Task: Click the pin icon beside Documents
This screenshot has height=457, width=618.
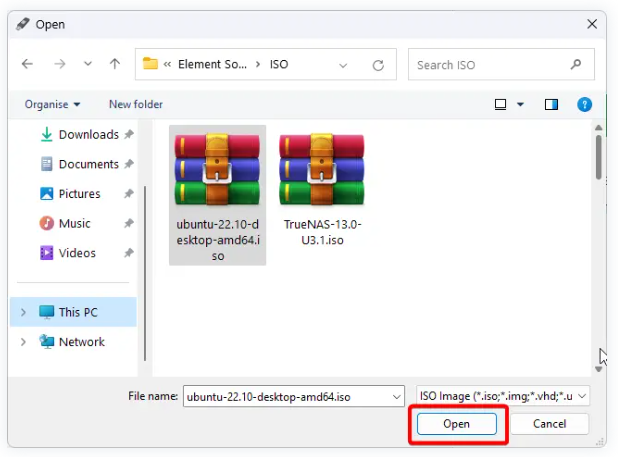Action: (128, 164)
